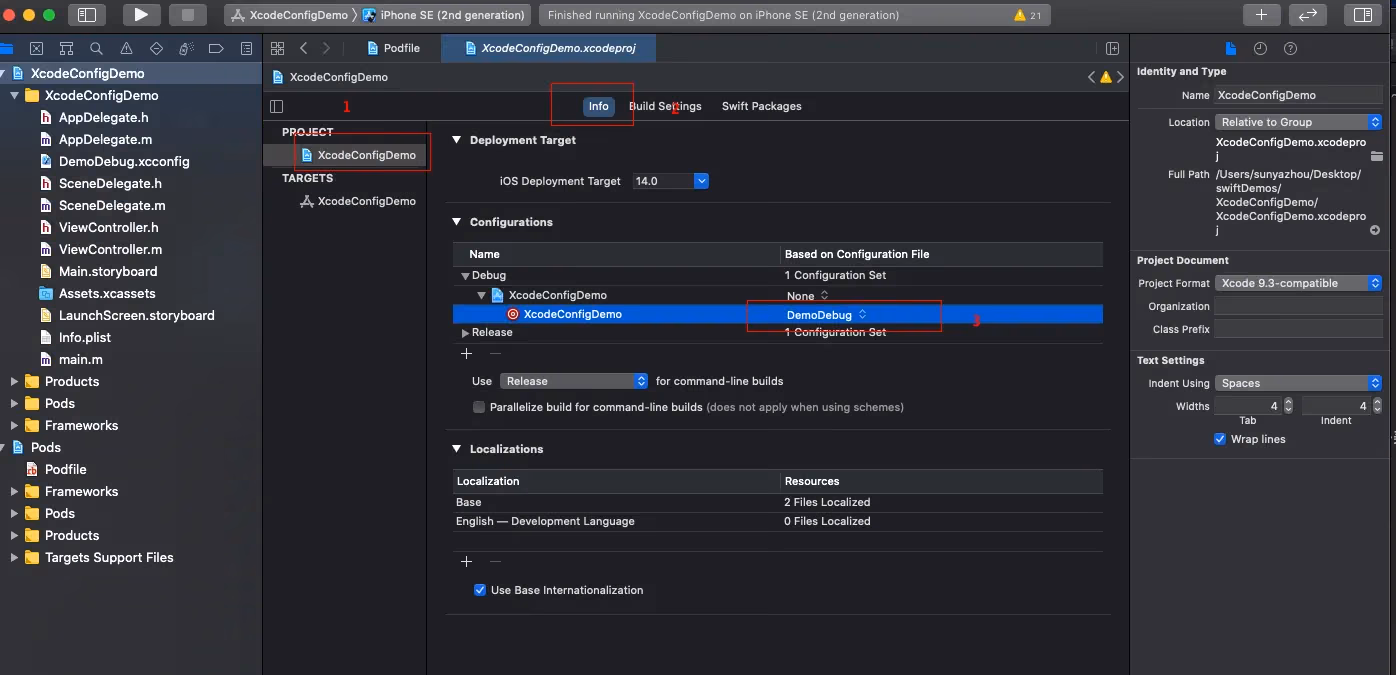1396x675 pixels.
Task: Select DemoDebug.xcconfig in file navigator
Action: tap(123, 161)
